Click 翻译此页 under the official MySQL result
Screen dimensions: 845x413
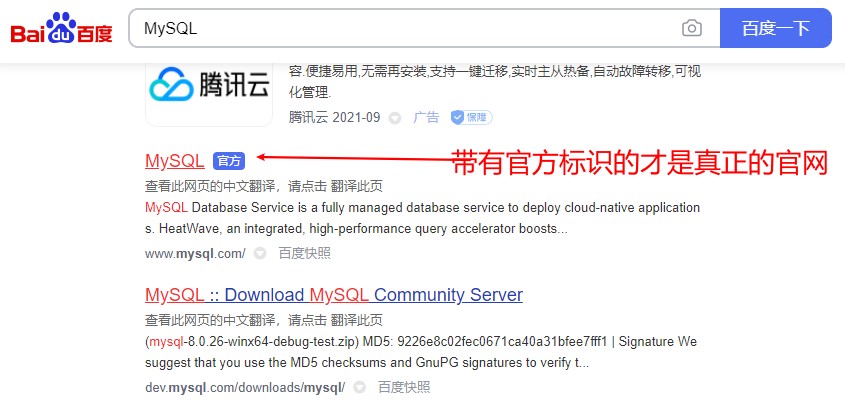pos(356,187)
